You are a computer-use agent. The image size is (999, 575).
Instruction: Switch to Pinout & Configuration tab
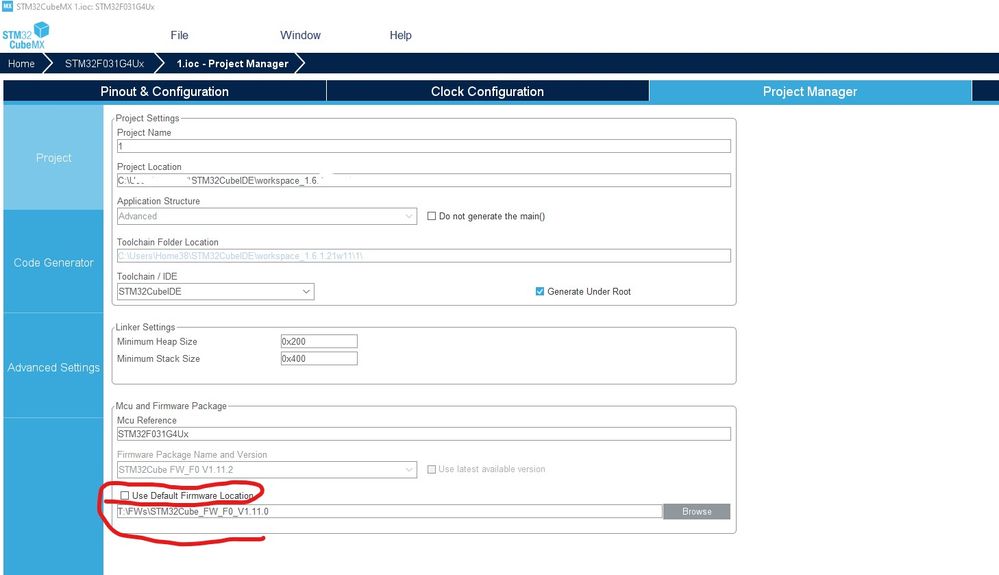pyautogui.click(x=164, y=91)
